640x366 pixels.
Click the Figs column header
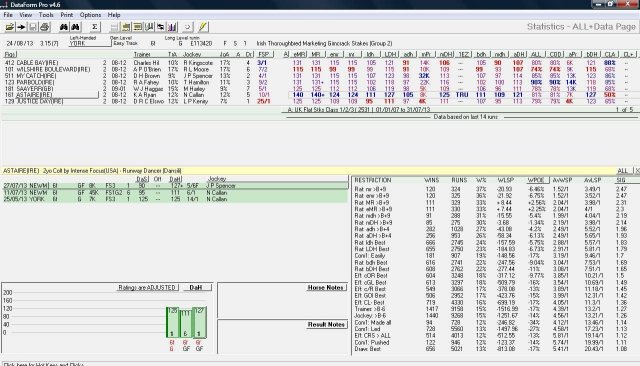click(10, 54)
